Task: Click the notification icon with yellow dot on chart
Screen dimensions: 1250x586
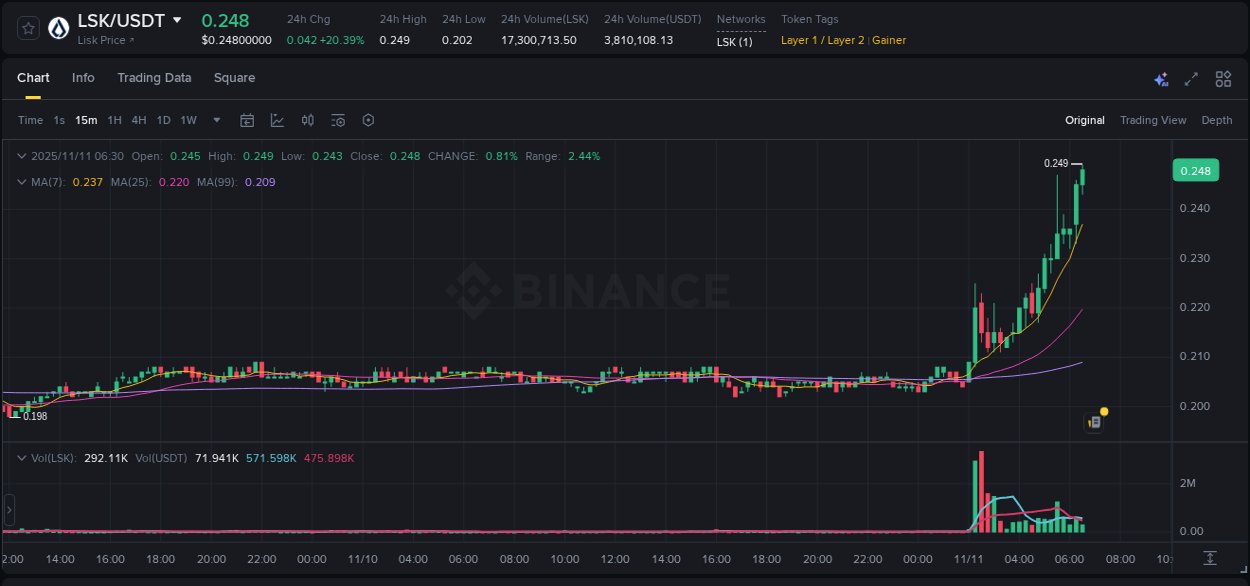Action: [x=1094, y=420]
